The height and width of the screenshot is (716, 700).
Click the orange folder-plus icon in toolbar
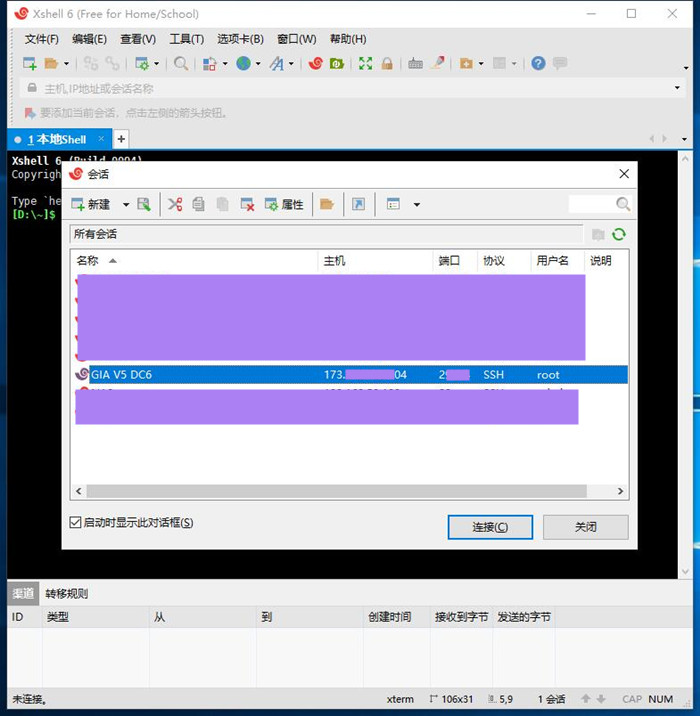(x=466, y=63)
